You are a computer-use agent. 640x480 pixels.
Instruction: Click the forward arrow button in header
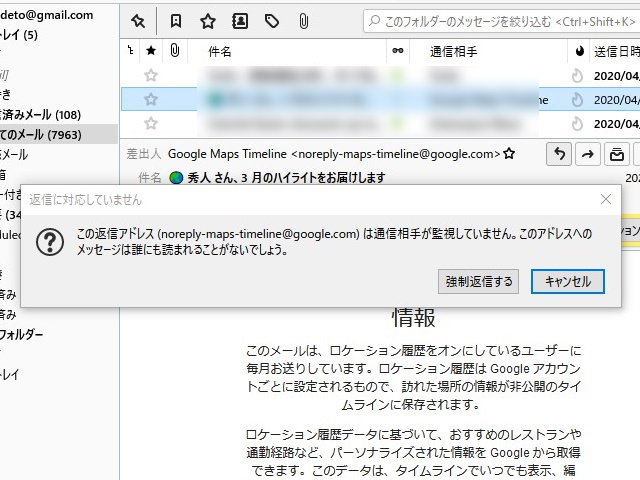(588, 154)
